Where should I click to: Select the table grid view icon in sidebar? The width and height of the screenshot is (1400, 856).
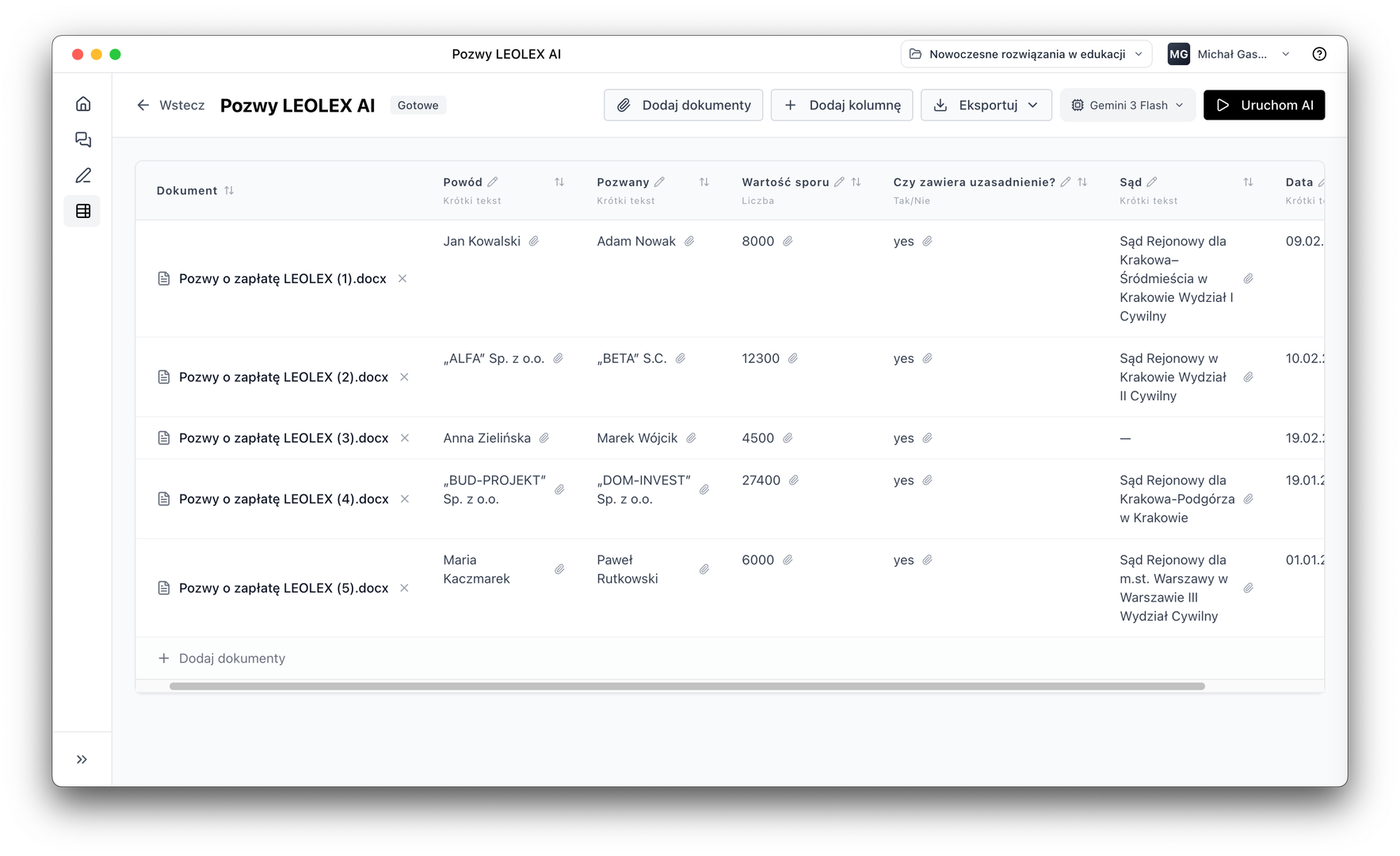pyautogui.click(x=82, y=211)
